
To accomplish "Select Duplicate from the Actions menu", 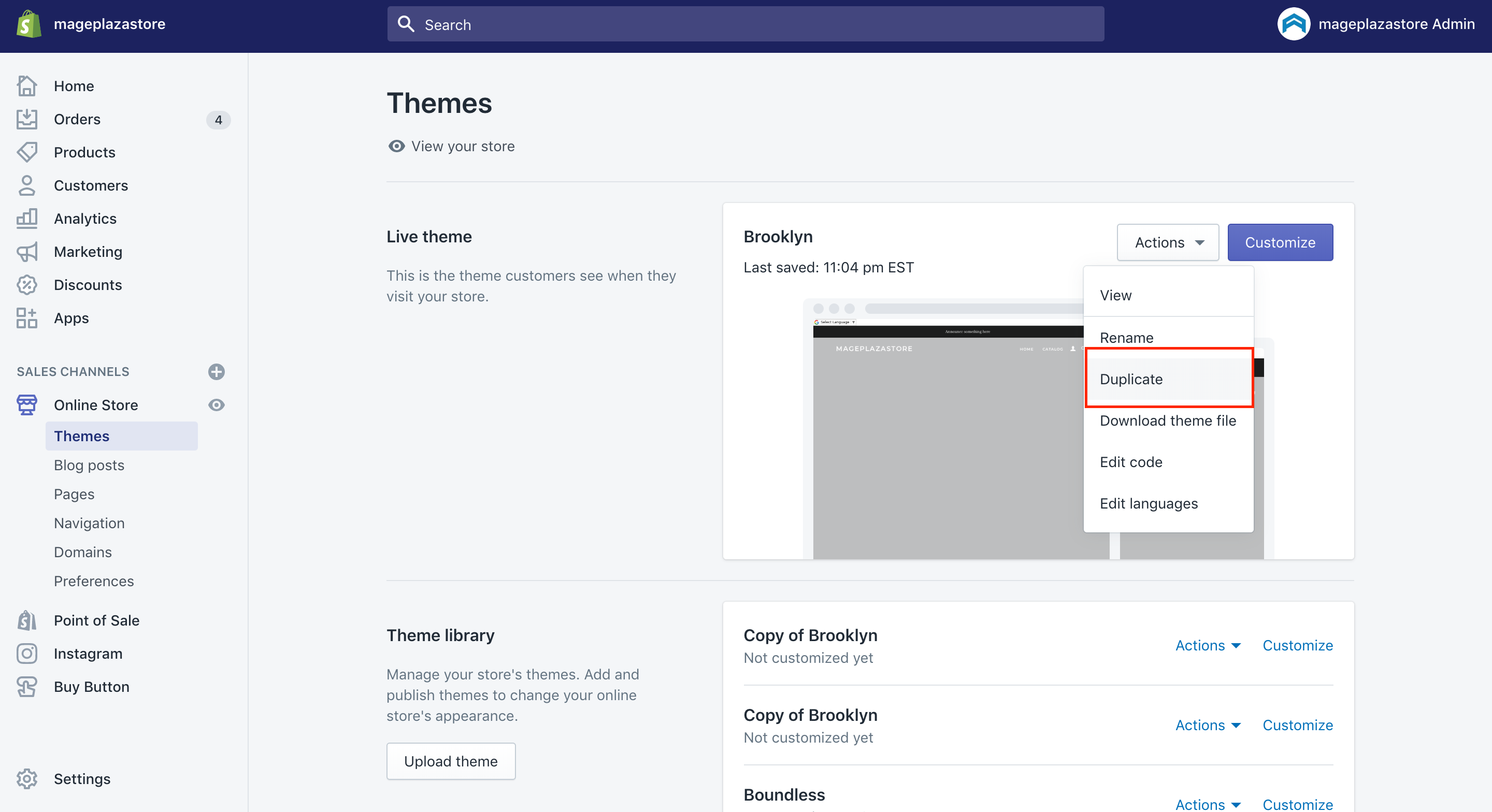I will click(1168, 378).
